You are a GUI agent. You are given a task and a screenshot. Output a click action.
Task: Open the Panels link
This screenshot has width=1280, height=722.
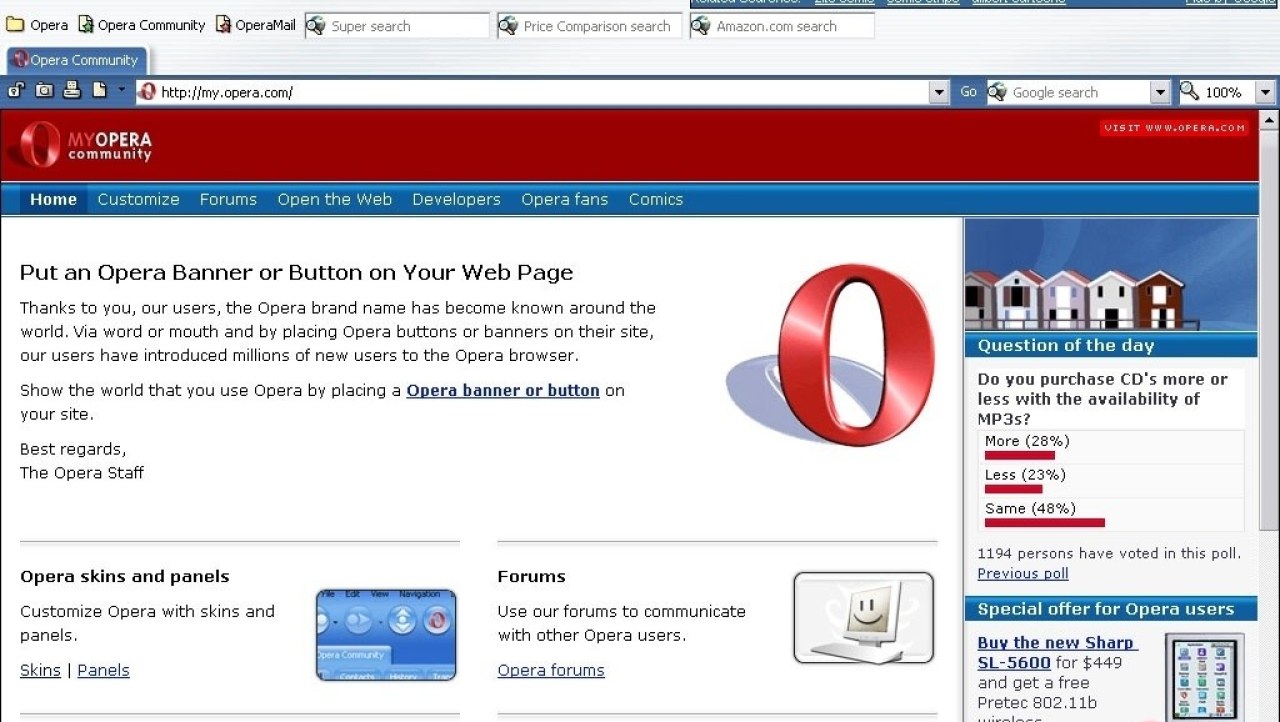tap(103, 670)
